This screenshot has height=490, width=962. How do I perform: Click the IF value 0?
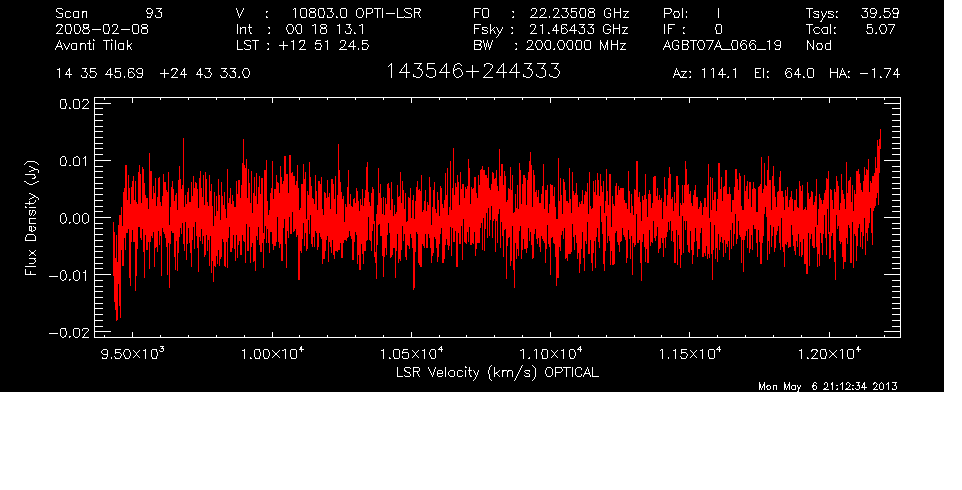718,29
